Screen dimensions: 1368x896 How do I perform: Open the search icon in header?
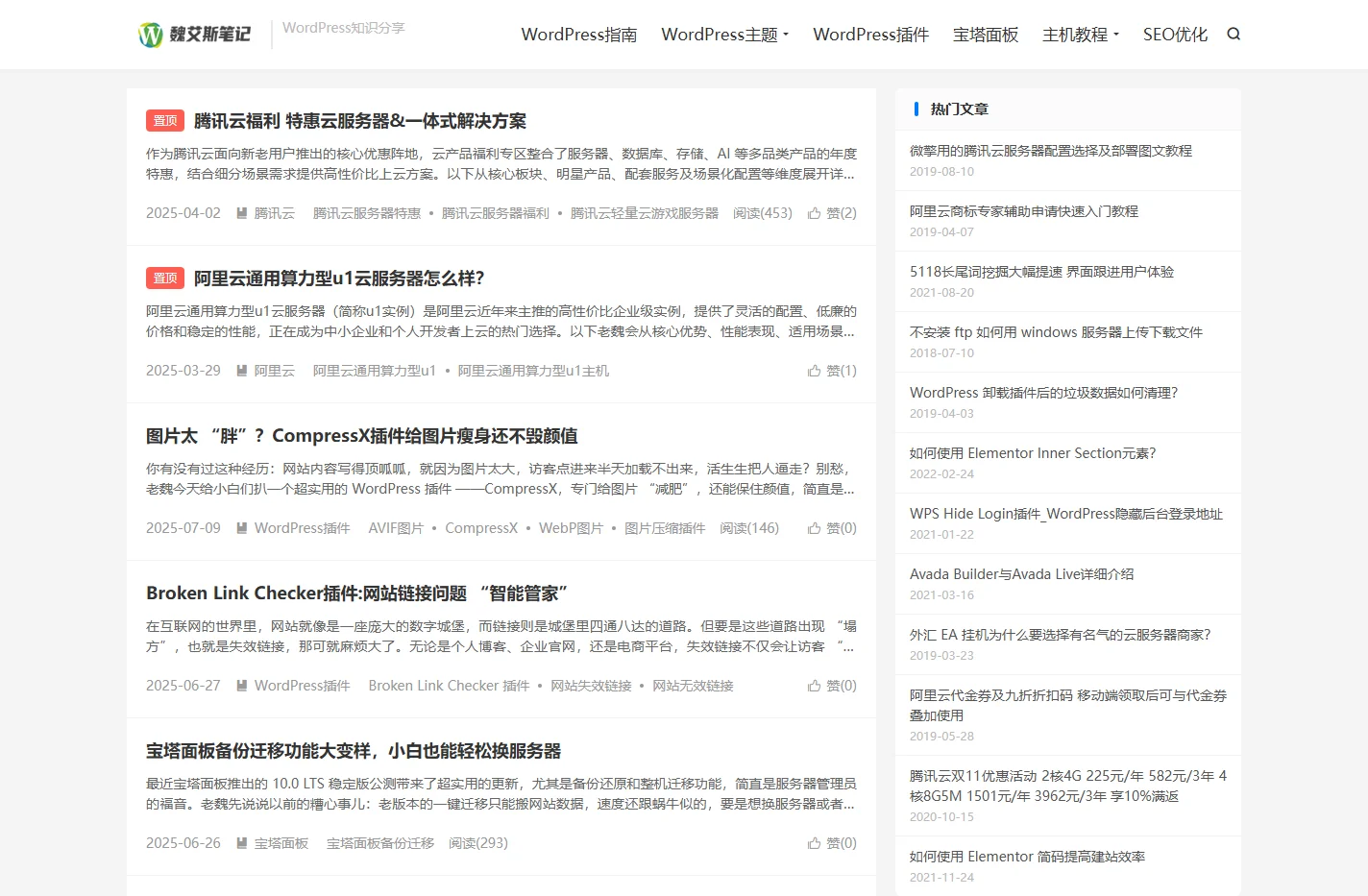tap(1234, 34)
